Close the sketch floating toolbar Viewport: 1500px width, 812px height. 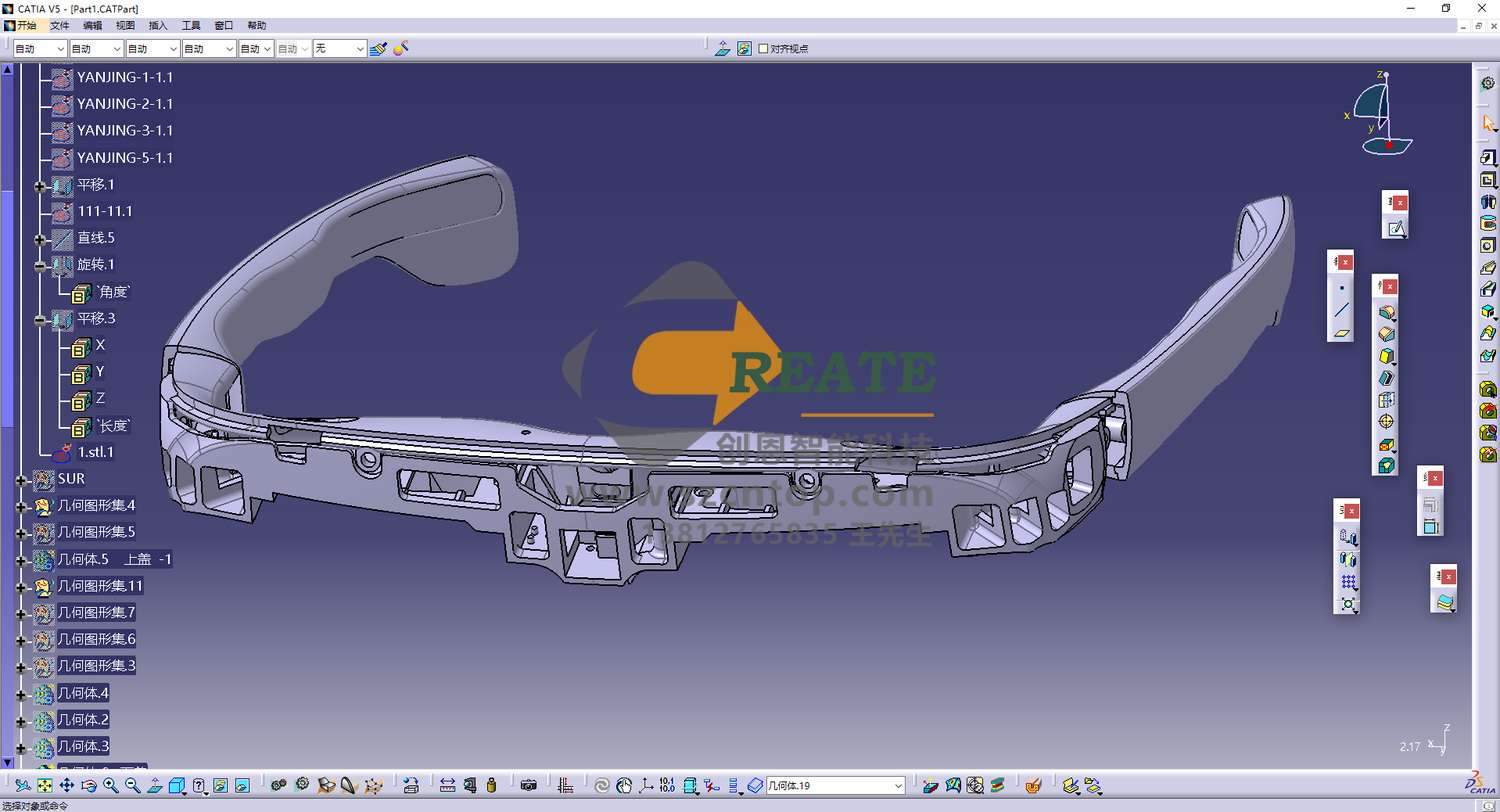(1400, 202)
